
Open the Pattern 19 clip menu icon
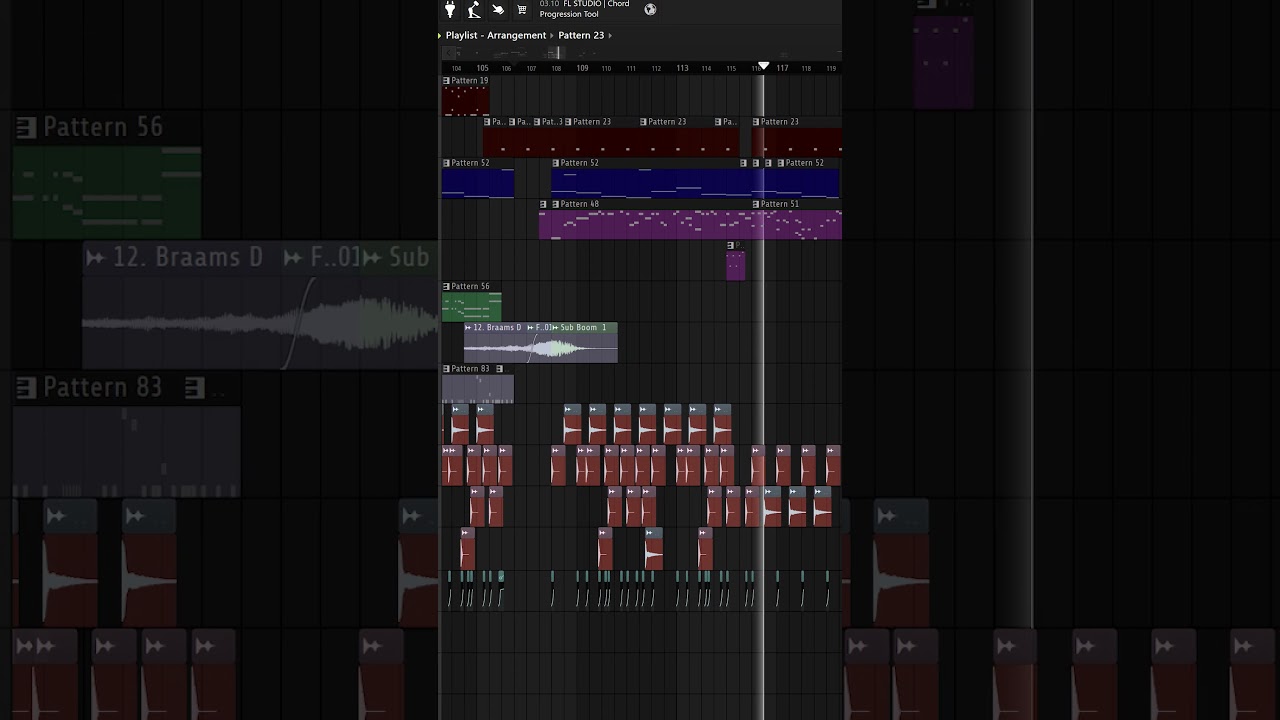pos(446,81)
